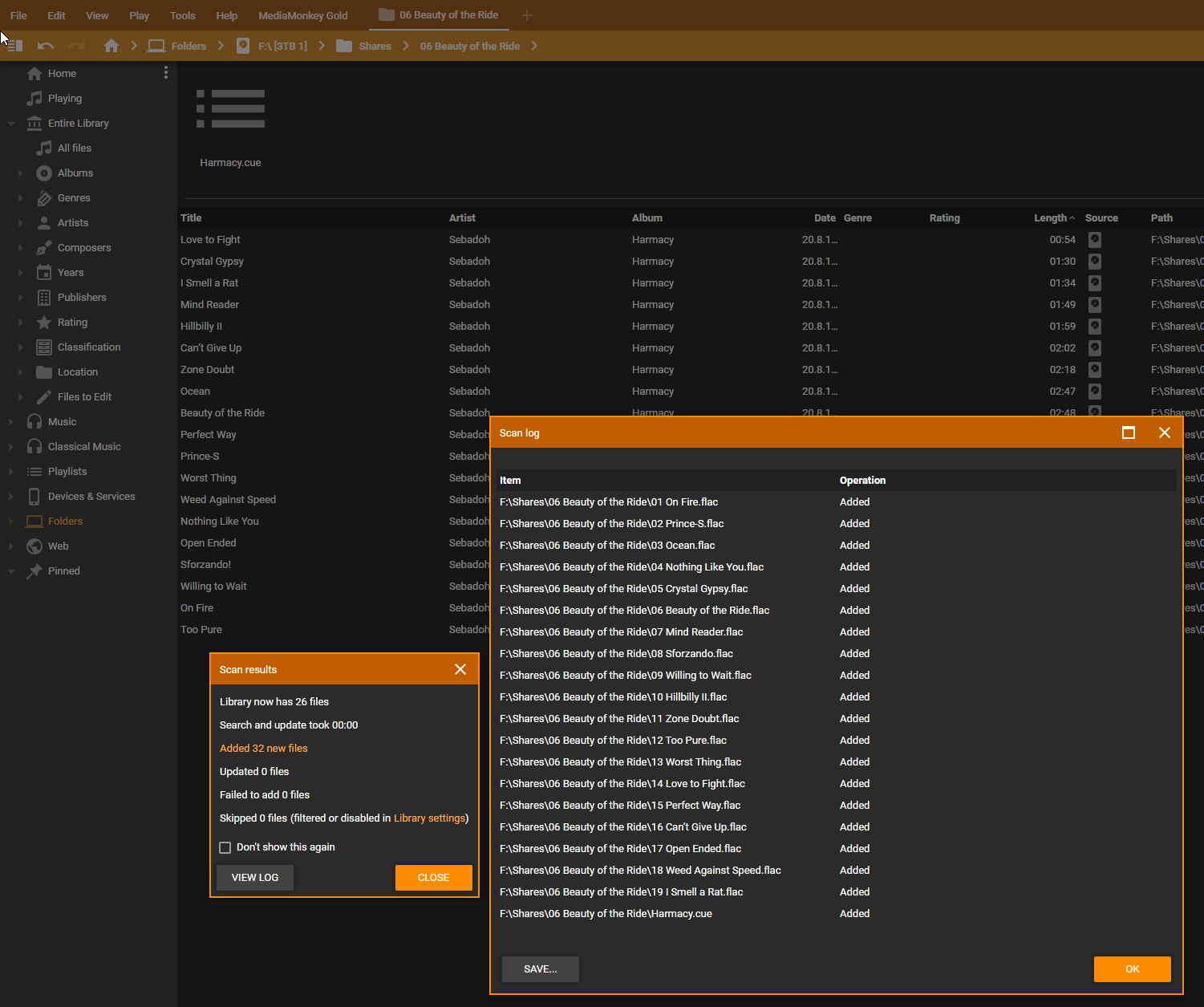Click the Devices & Services sidebar icon
1204x1007 pixels.
[34, 497]
